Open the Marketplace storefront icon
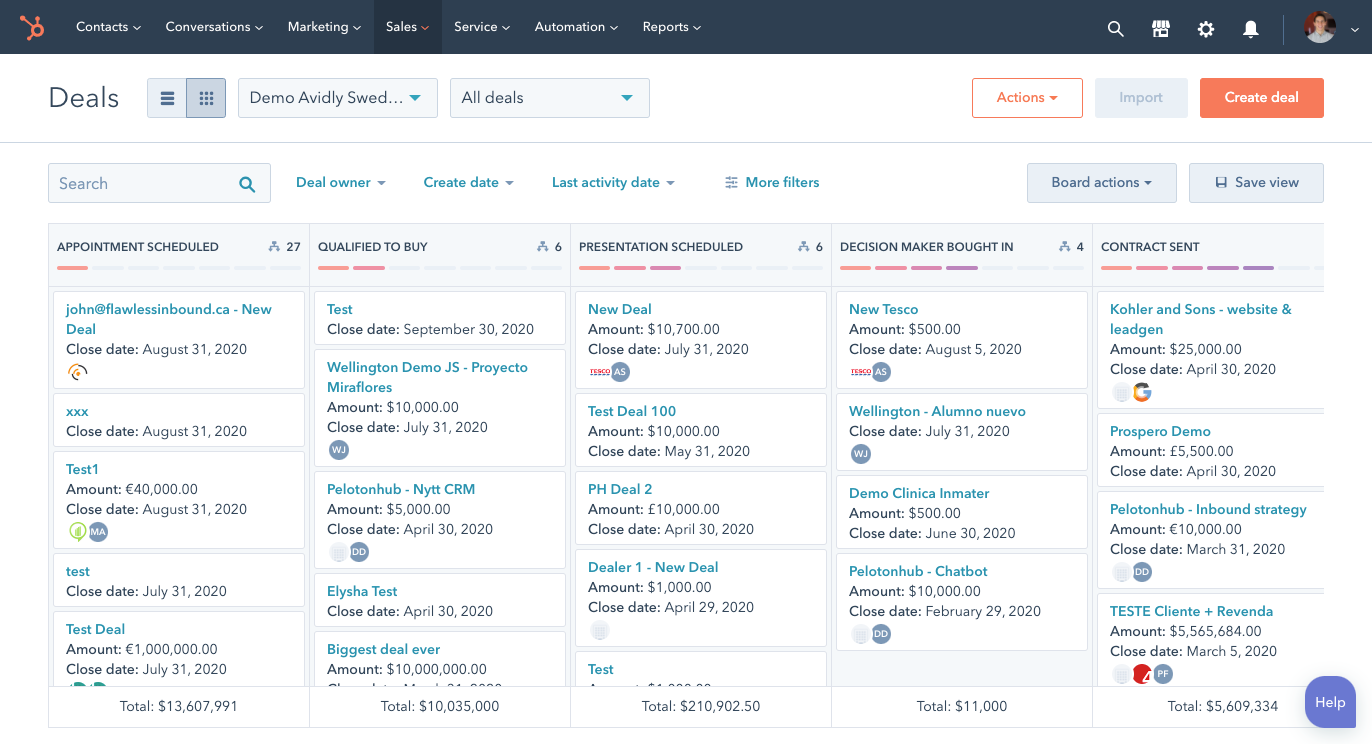Screen dimensions: 1372x744 click(x=1161, y=28)
